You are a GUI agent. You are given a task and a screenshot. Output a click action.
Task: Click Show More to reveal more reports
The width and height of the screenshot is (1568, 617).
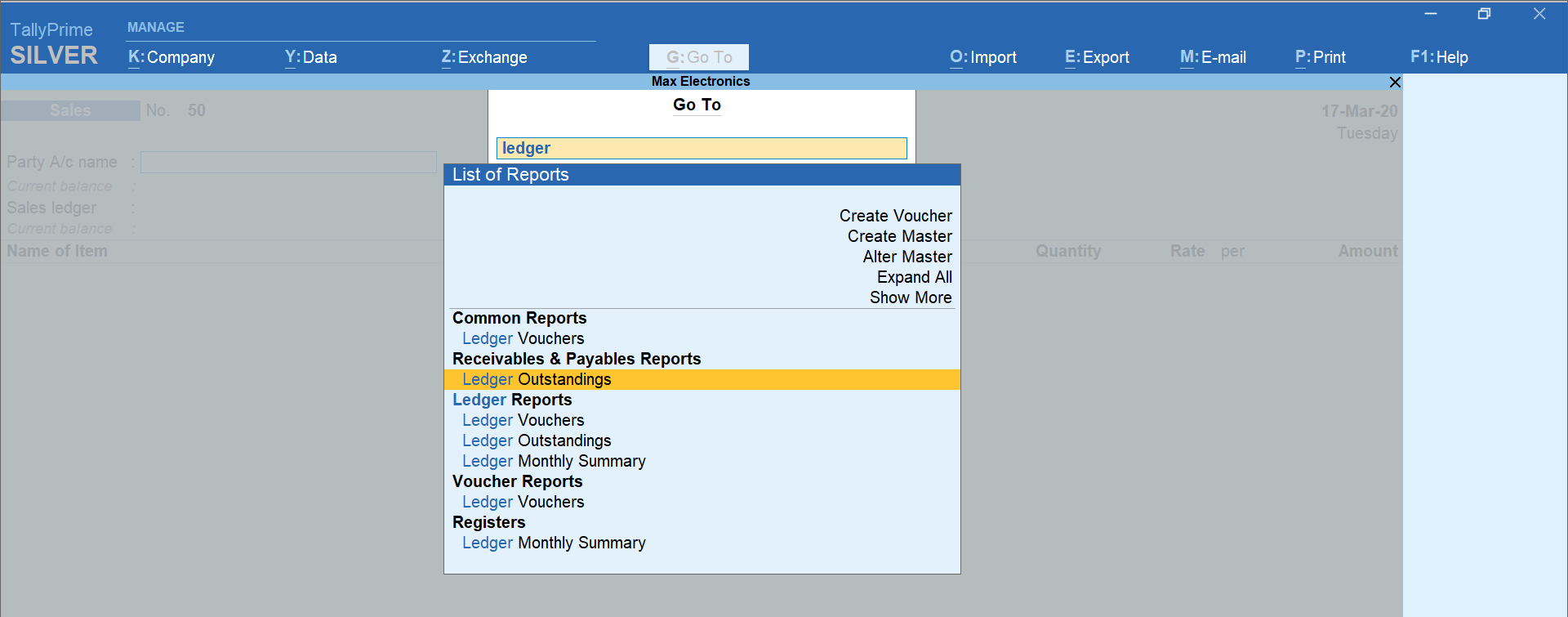910,297
